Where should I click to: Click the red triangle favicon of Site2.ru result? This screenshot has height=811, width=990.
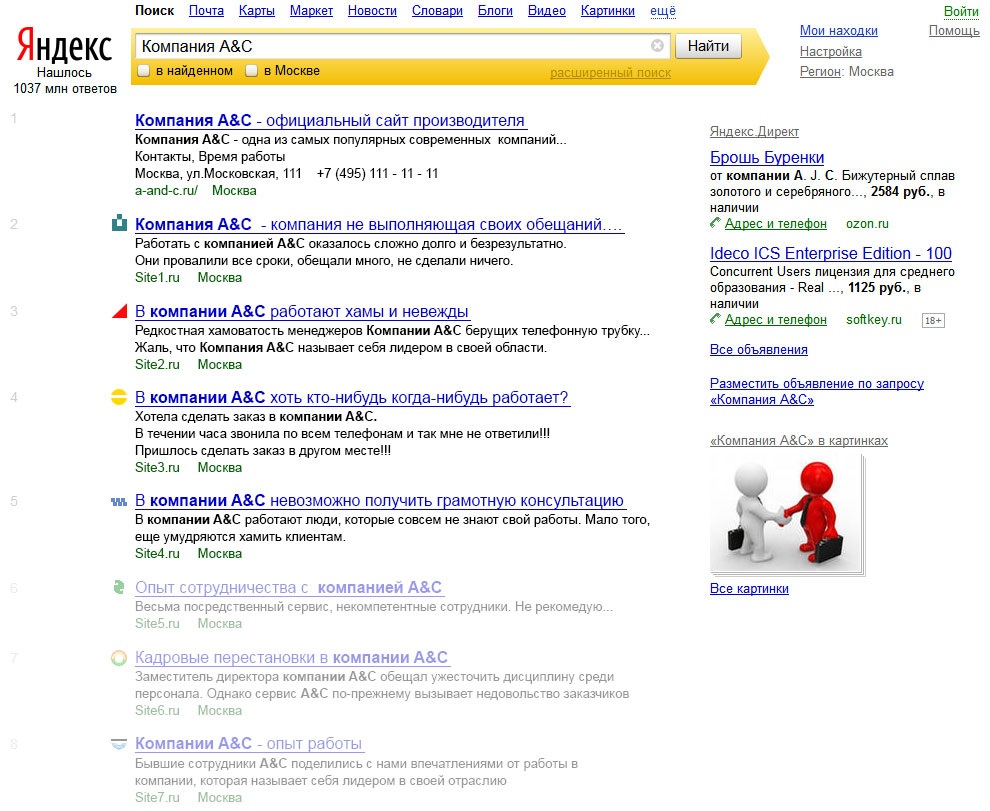pyautogui.click(x=119, y=311)
